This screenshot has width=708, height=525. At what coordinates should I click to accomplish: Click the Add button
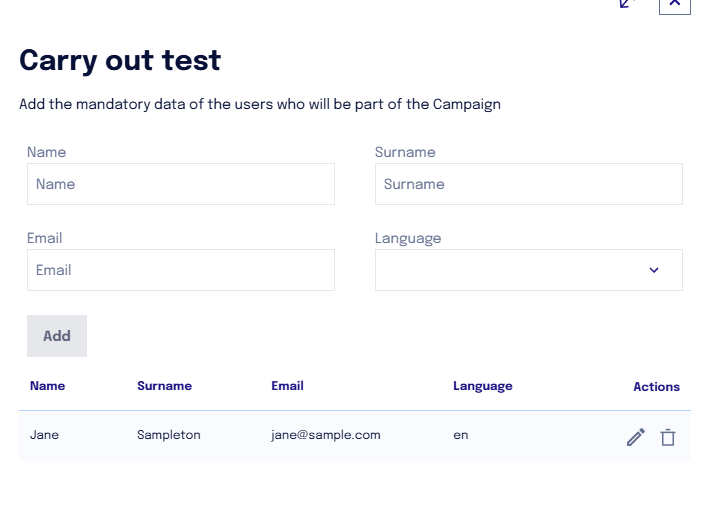(x=57, y=336)
